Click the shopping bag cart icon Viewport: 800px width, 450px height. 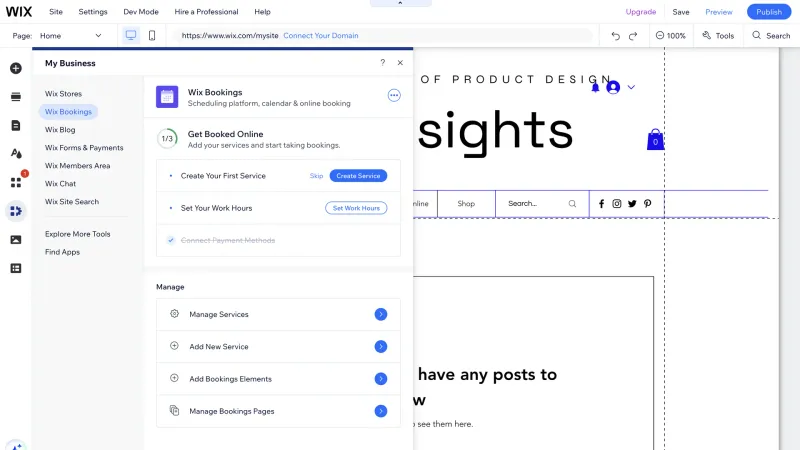(x=655, y=139)
